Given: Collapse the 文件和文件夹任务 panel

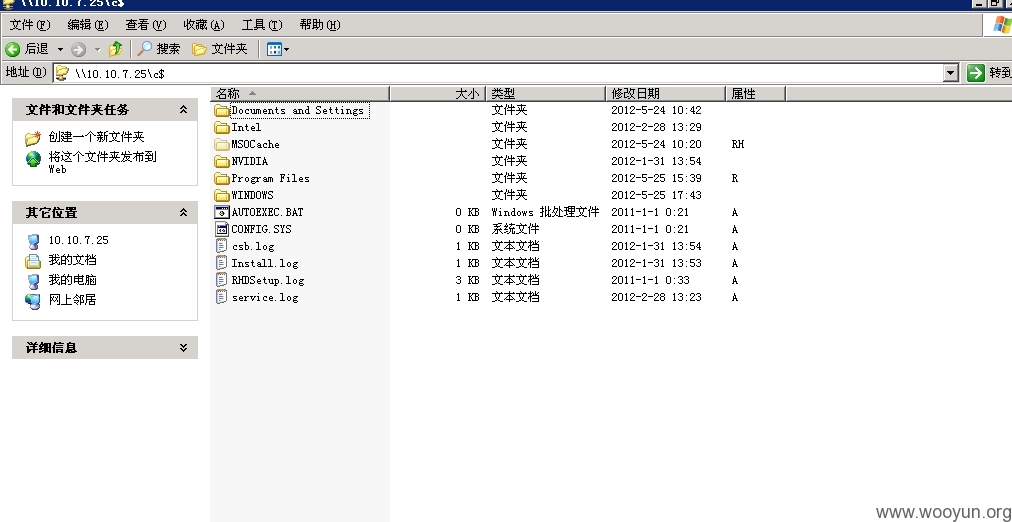Looking at the screenshot, I should pyautogui.click(x=183, y=110).
